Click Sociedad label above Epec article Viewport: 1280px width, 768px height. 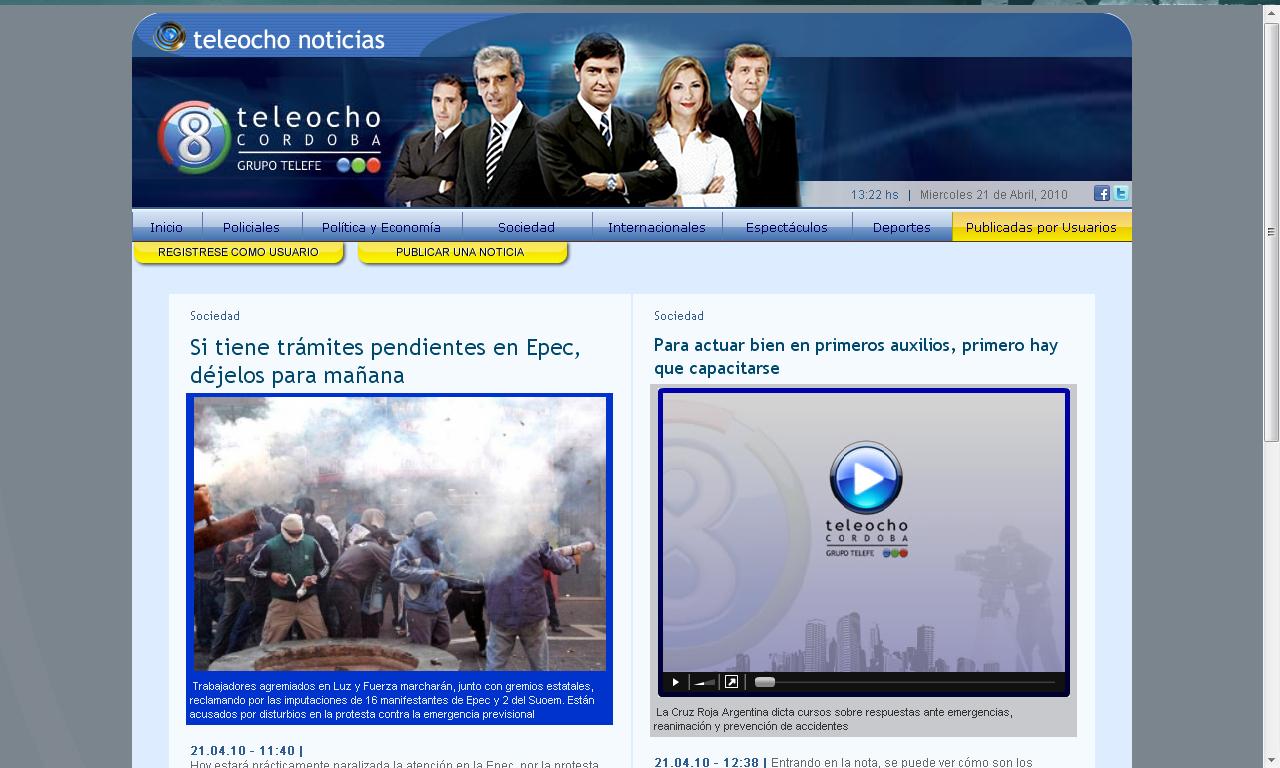[215, 316]
